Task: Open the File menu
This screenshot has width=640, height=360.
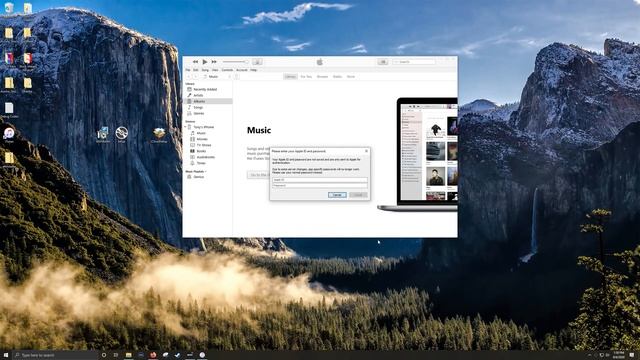Action: click(x=188, y=70)
